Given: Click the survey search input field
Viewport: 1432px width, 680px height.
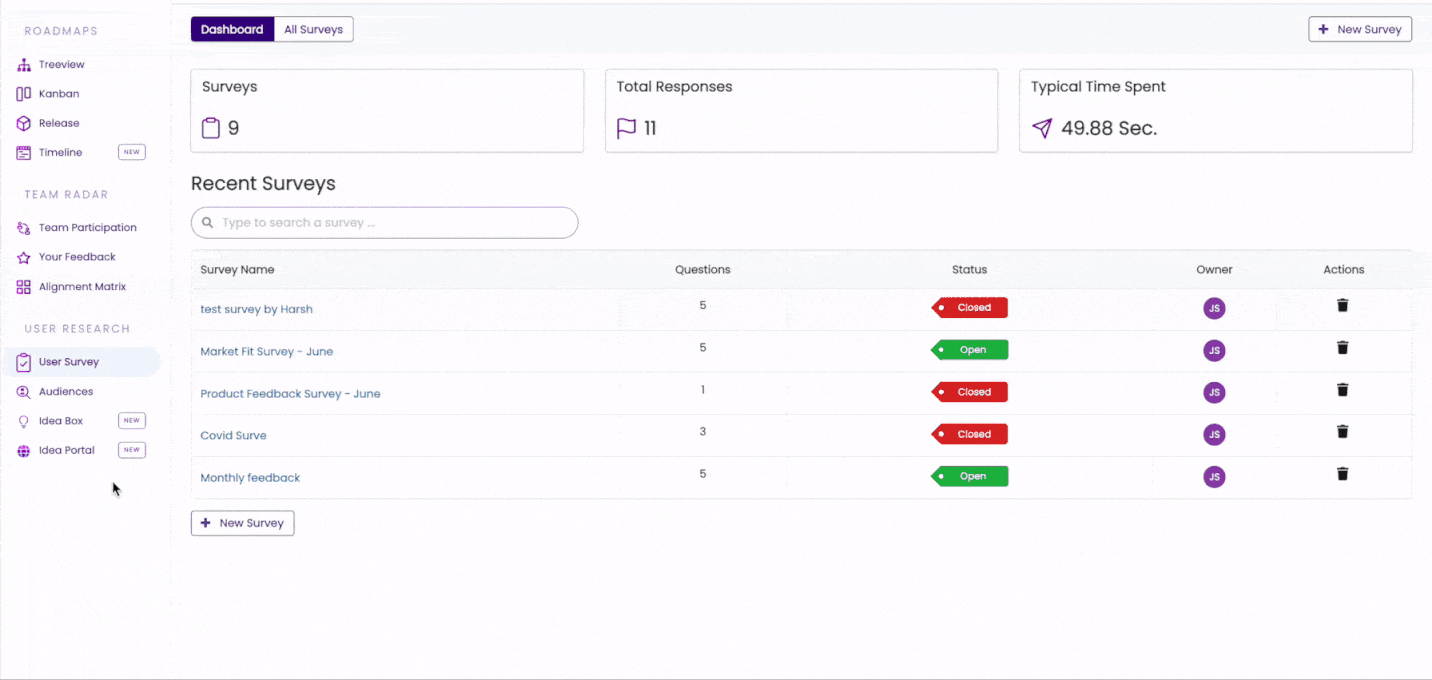Looking at the screenshot, I should point(385,223).
